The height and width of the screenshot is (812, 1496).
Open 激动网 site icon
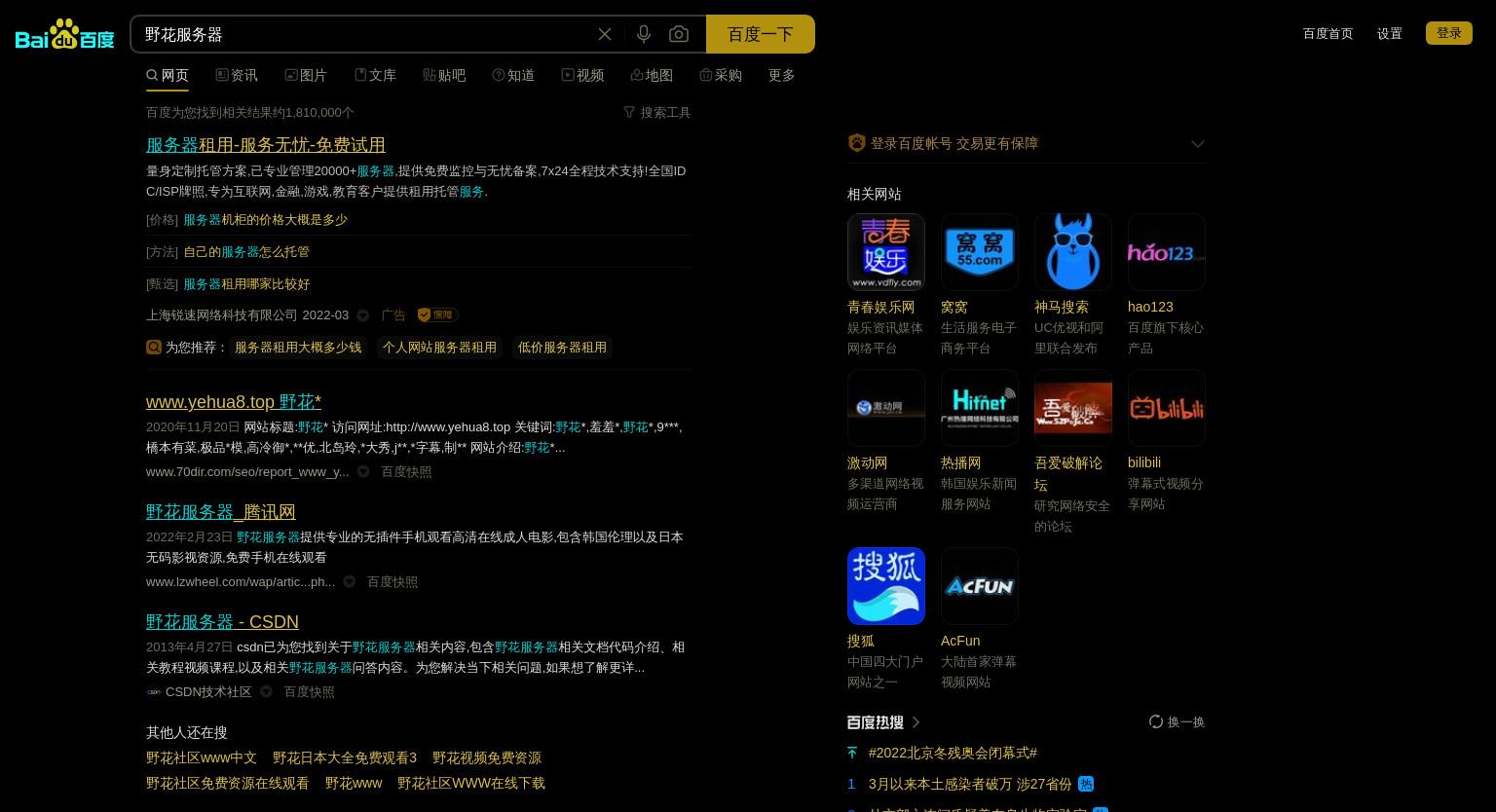tap(886, 408)
